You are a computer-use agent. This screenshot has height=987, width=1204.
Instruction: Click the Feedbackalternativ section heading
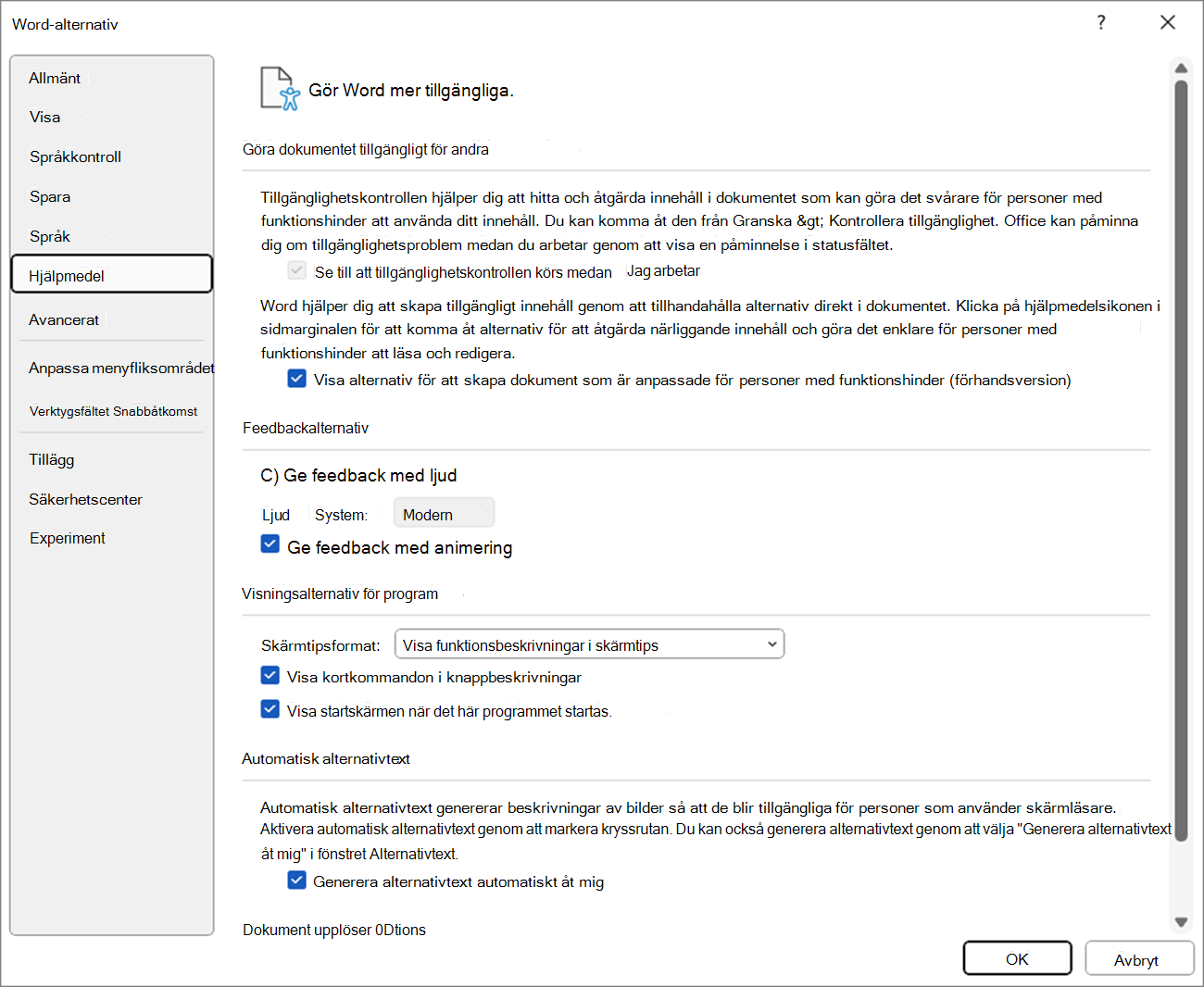click(x=306, y=428)
